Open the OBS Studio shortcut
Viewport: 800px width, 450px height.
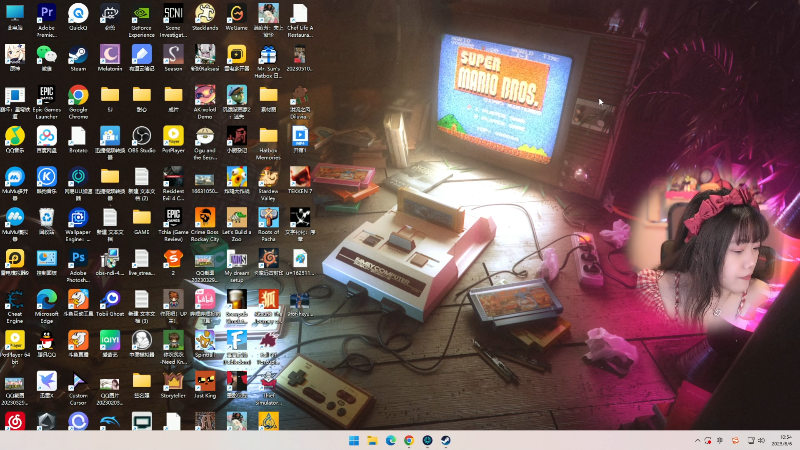pos(141,140)
